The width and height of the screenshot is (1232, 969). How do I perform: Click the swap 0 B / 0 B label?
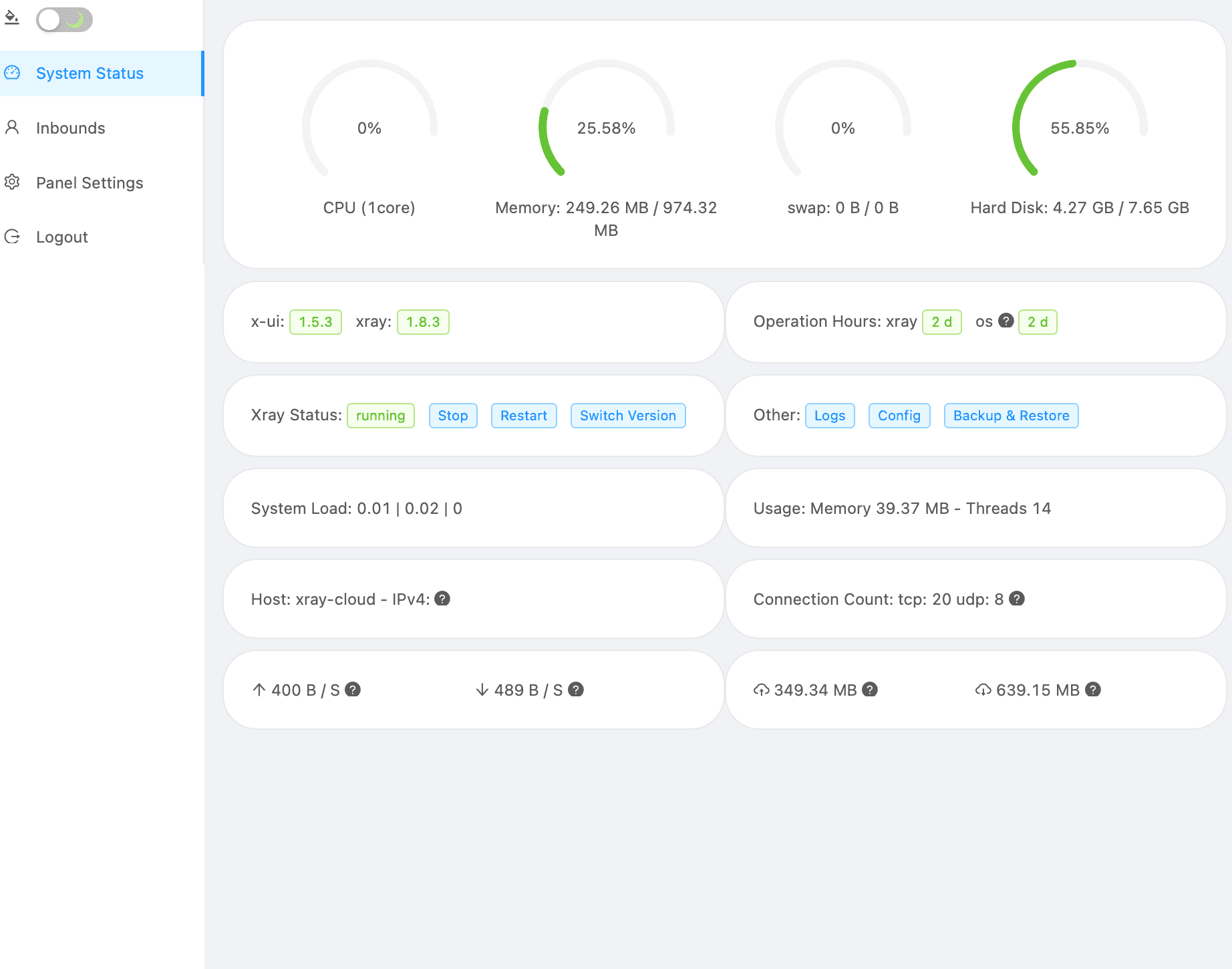[843, 208]
